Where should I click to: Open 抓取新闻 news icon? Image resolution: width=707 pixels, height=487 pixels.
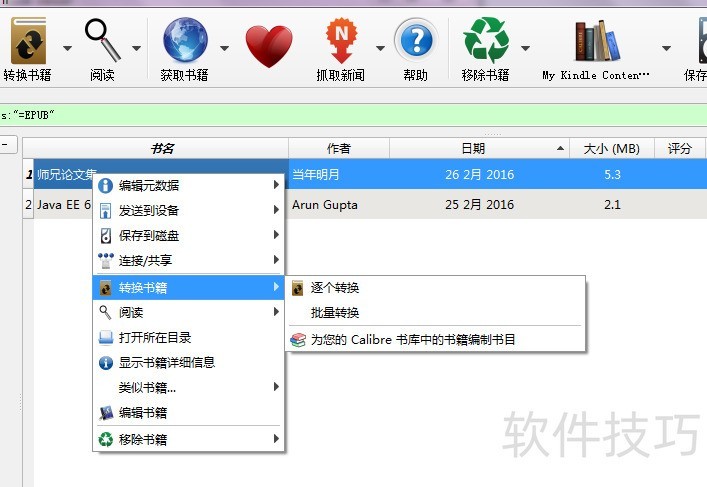pos(341,43)
